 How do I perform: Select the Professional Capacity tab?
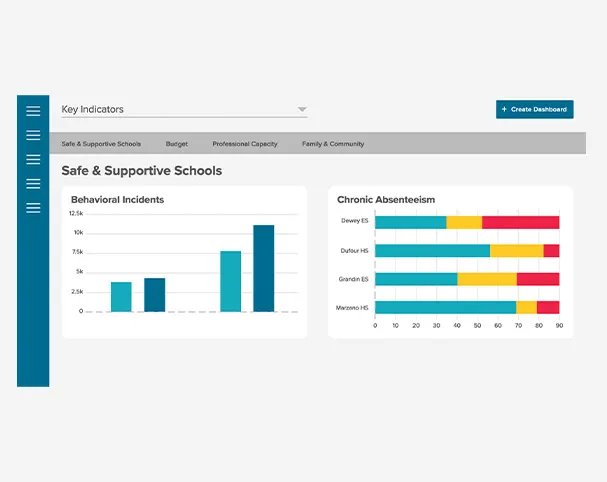[x=245, y=144]
